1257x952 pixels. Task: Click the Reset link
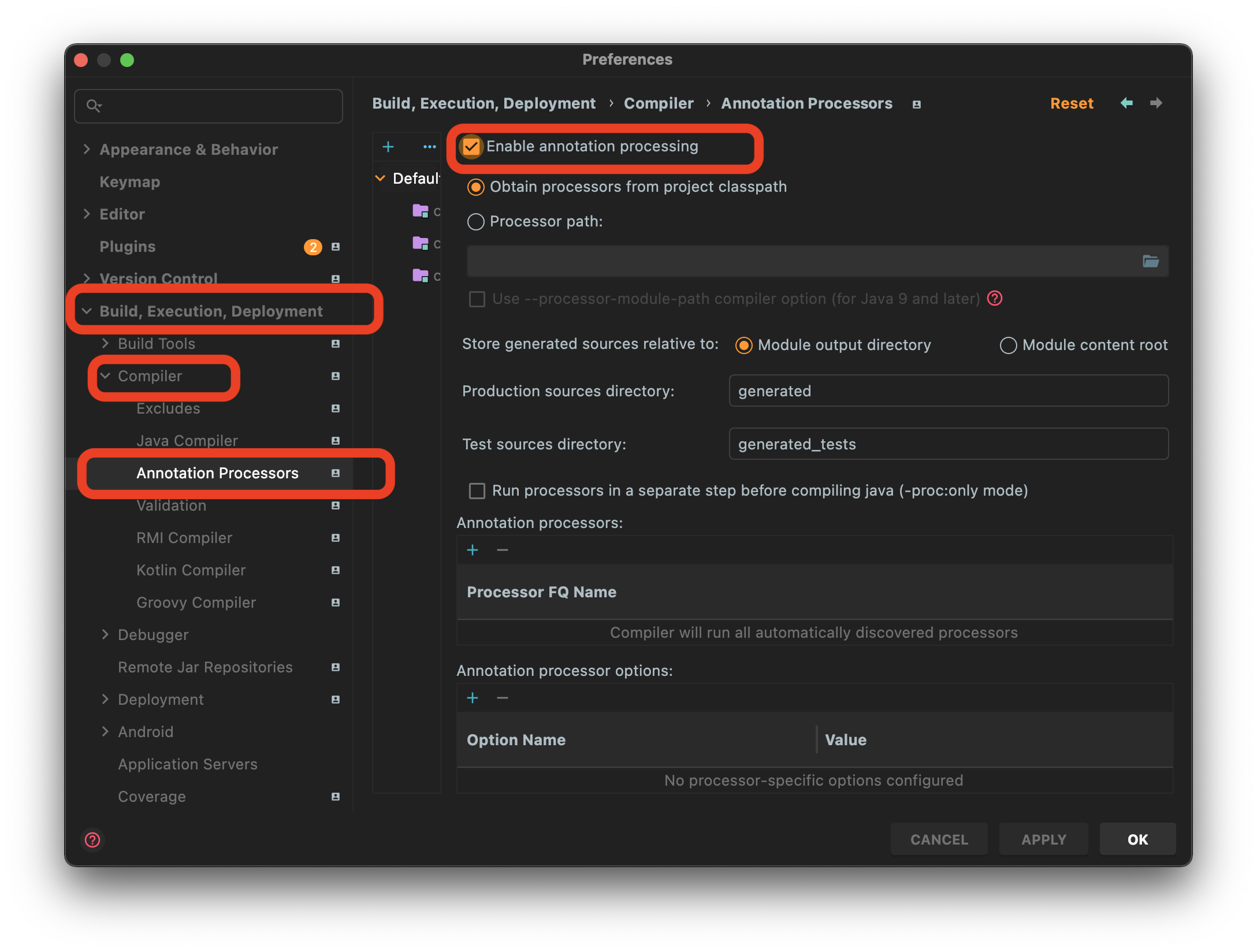pos(1071,103)
